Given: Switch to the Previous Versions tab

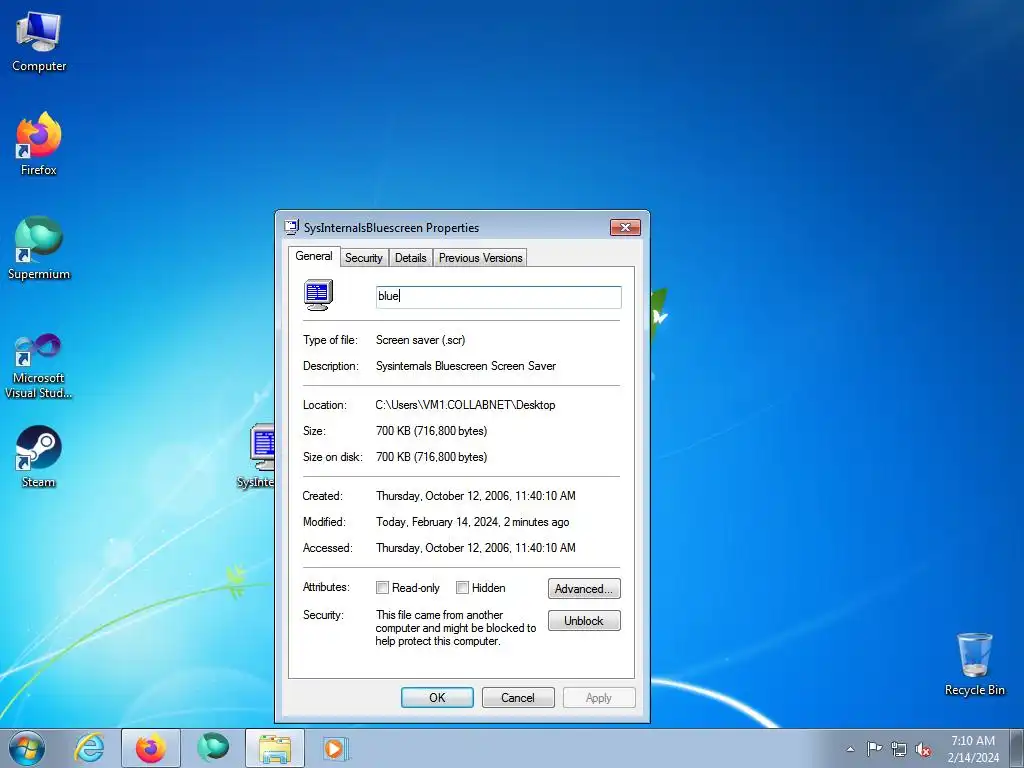Looking at the screenshot, I should [481, 258].
